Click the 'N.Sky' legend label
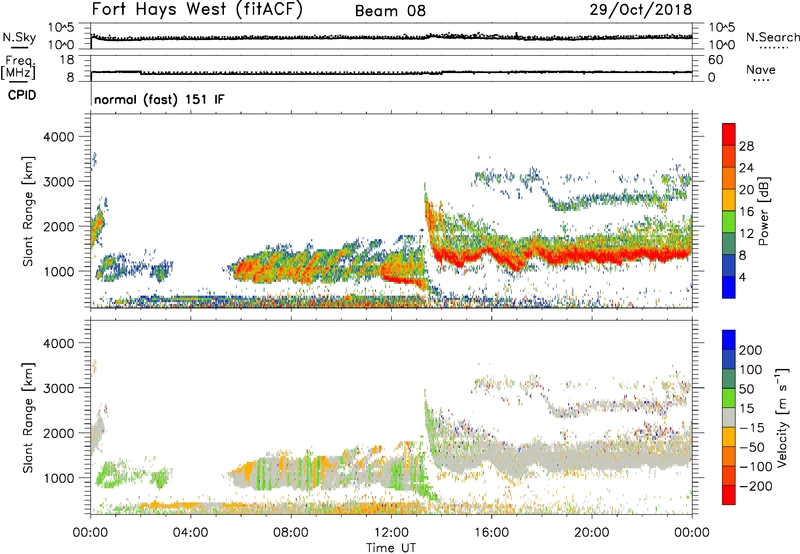Viewport: 800px width, 554px height. click(19, 37)
